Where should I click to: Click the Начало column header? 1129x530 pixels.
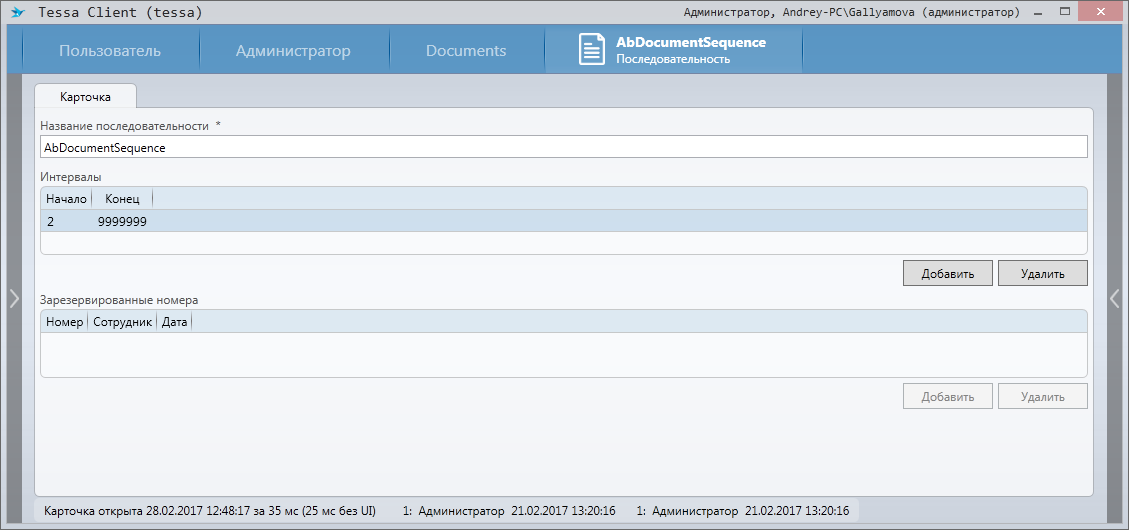(66, 199)
